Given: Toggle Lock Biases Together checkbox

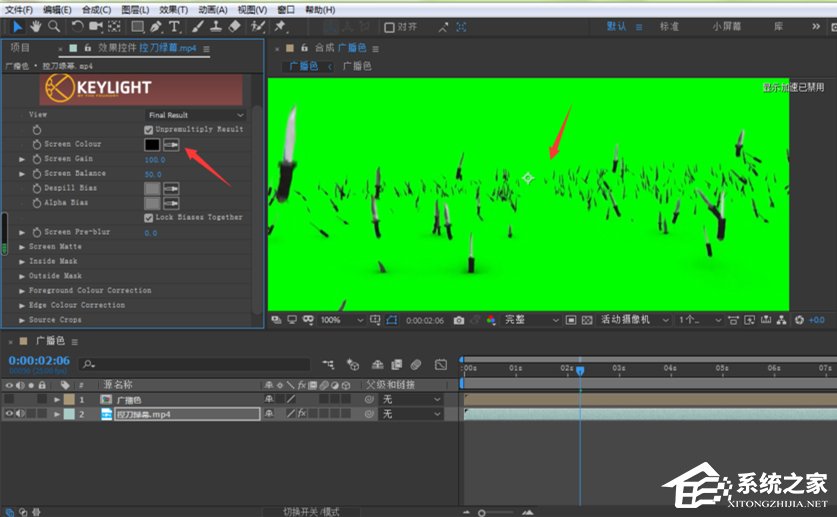Looking at the screenshot, I should point(149,217).
